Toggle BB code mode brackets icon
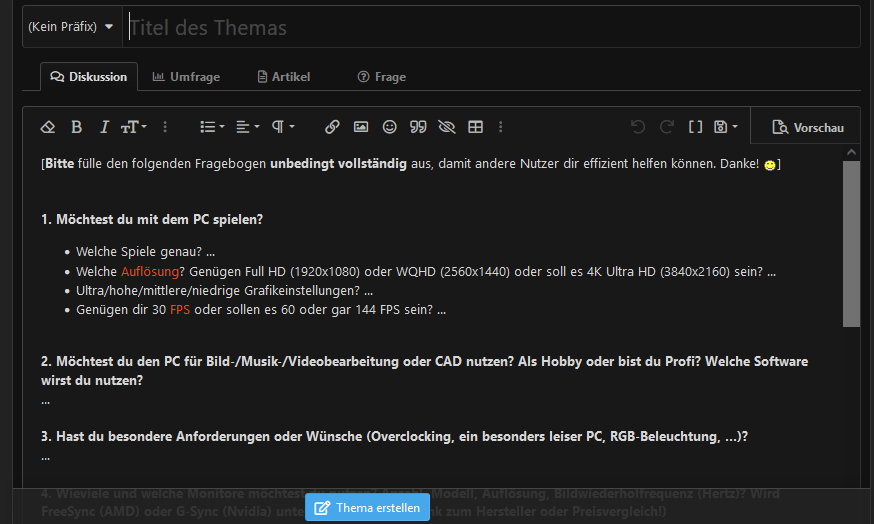The image size is (874, 524). [695, 127]
